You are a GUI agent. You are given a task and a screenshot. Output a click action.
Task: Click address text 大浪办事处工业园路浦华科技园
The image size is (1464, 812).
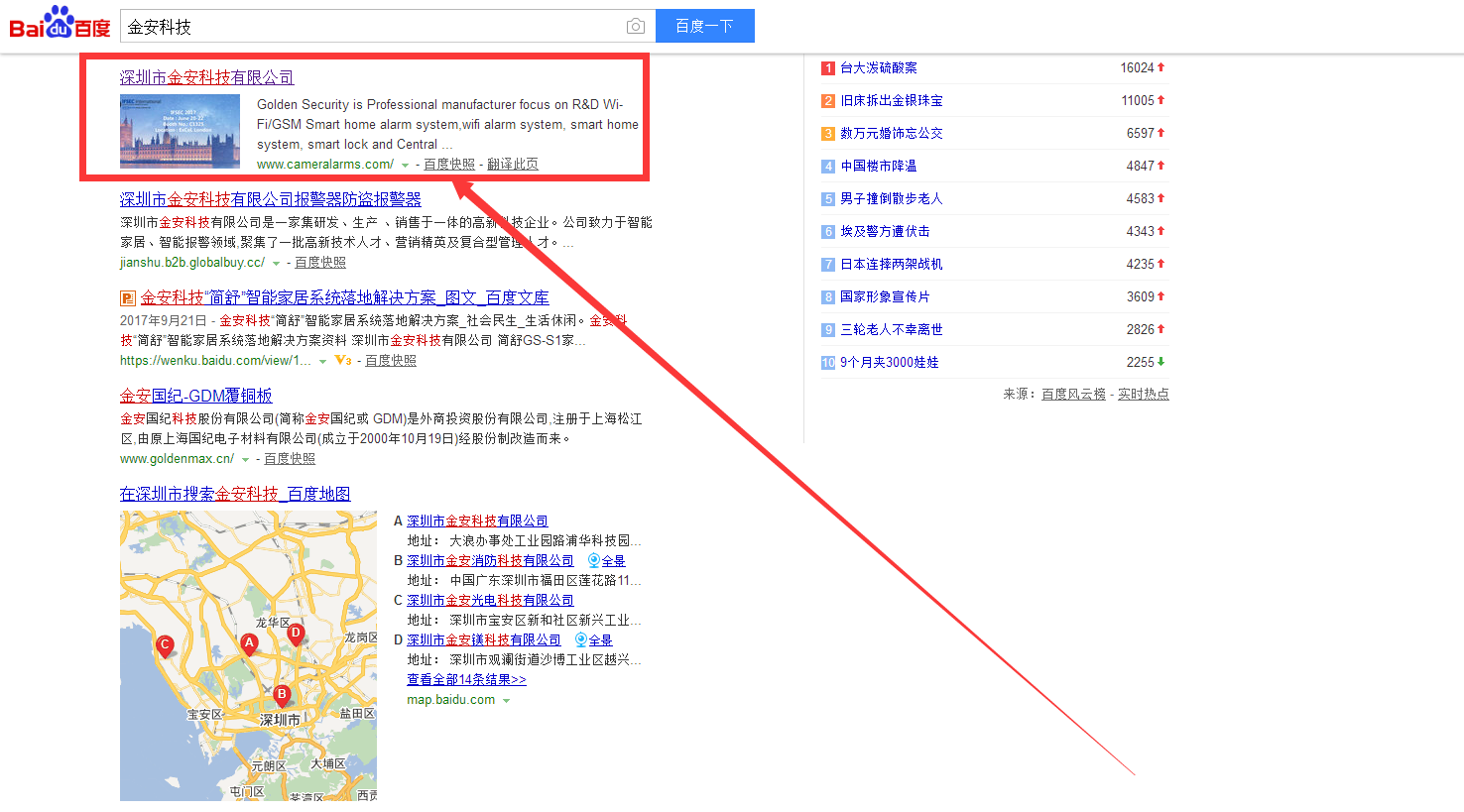pyautogui.click(x=546, y=540)
